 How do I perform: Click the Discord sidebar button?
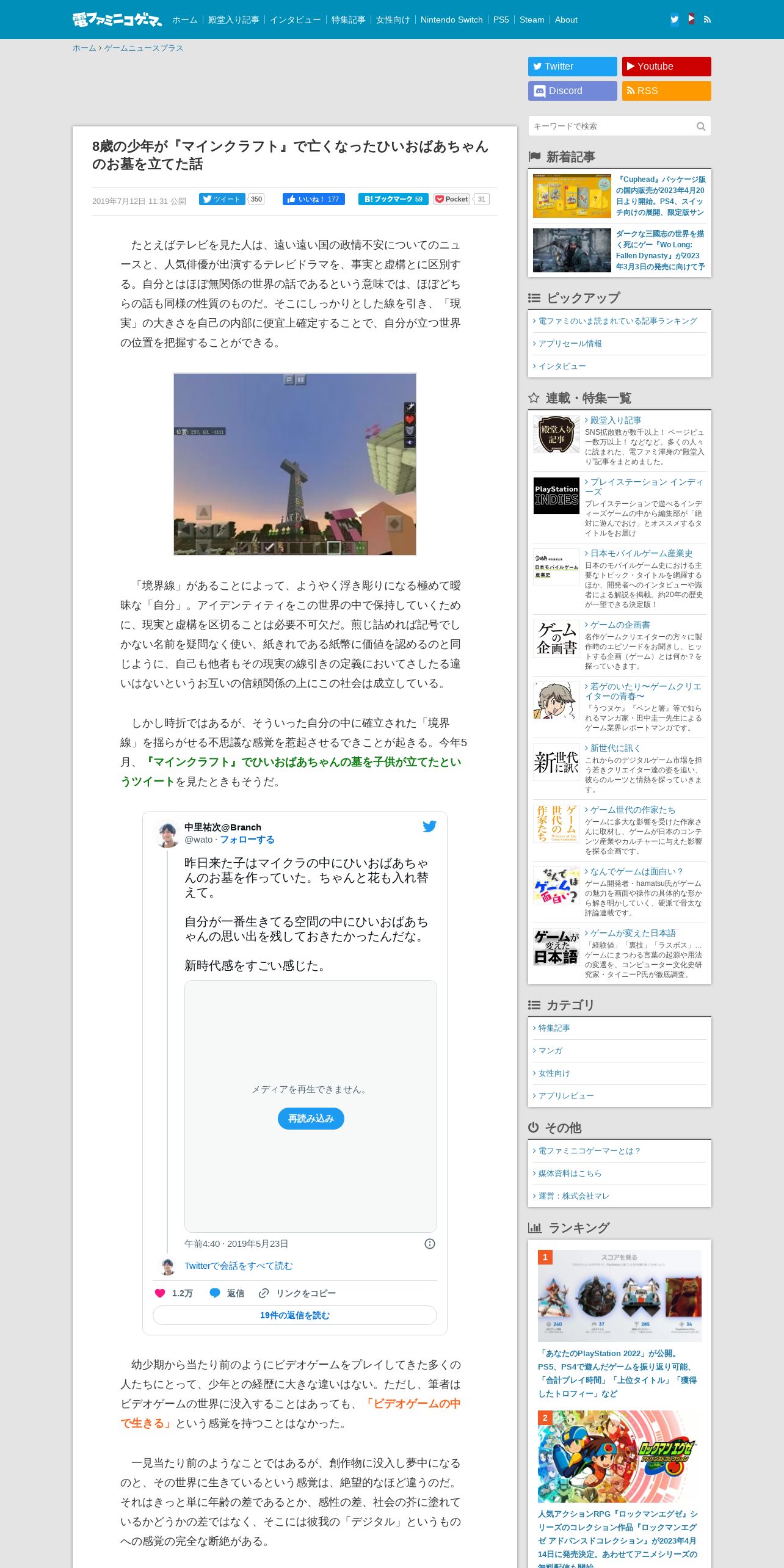point(573,91)
